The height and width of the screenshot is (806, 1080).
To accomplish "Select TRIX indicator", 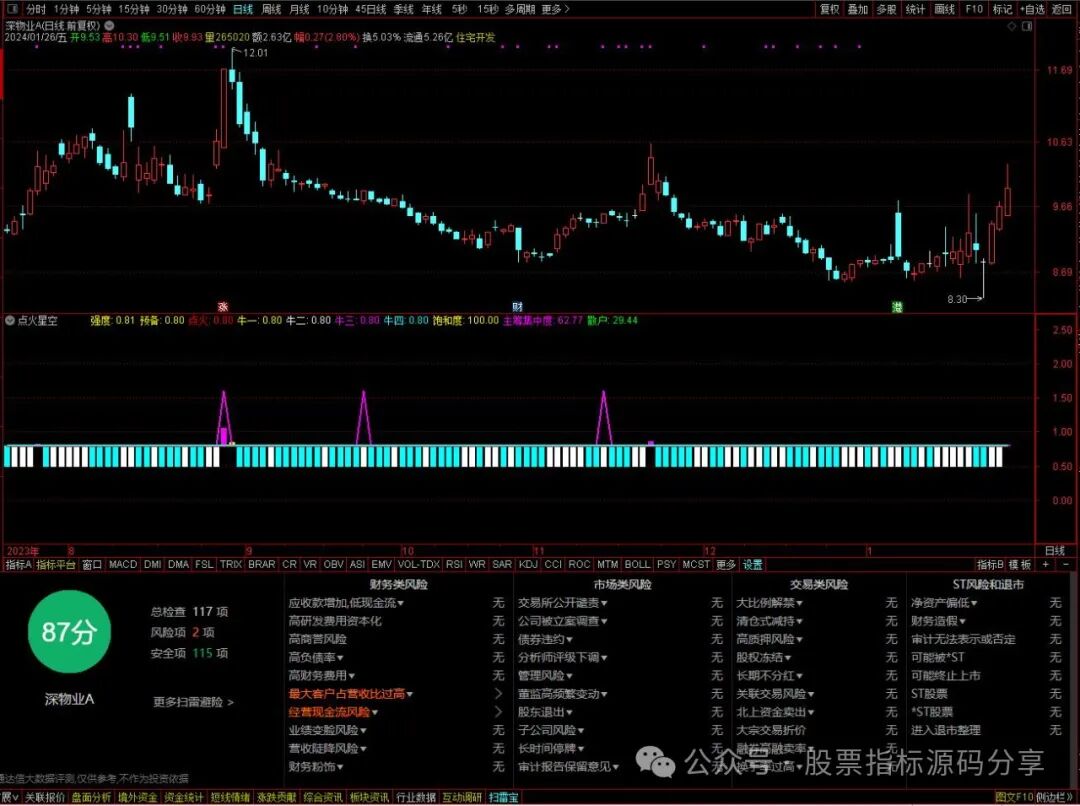I will tap(231, 564).
